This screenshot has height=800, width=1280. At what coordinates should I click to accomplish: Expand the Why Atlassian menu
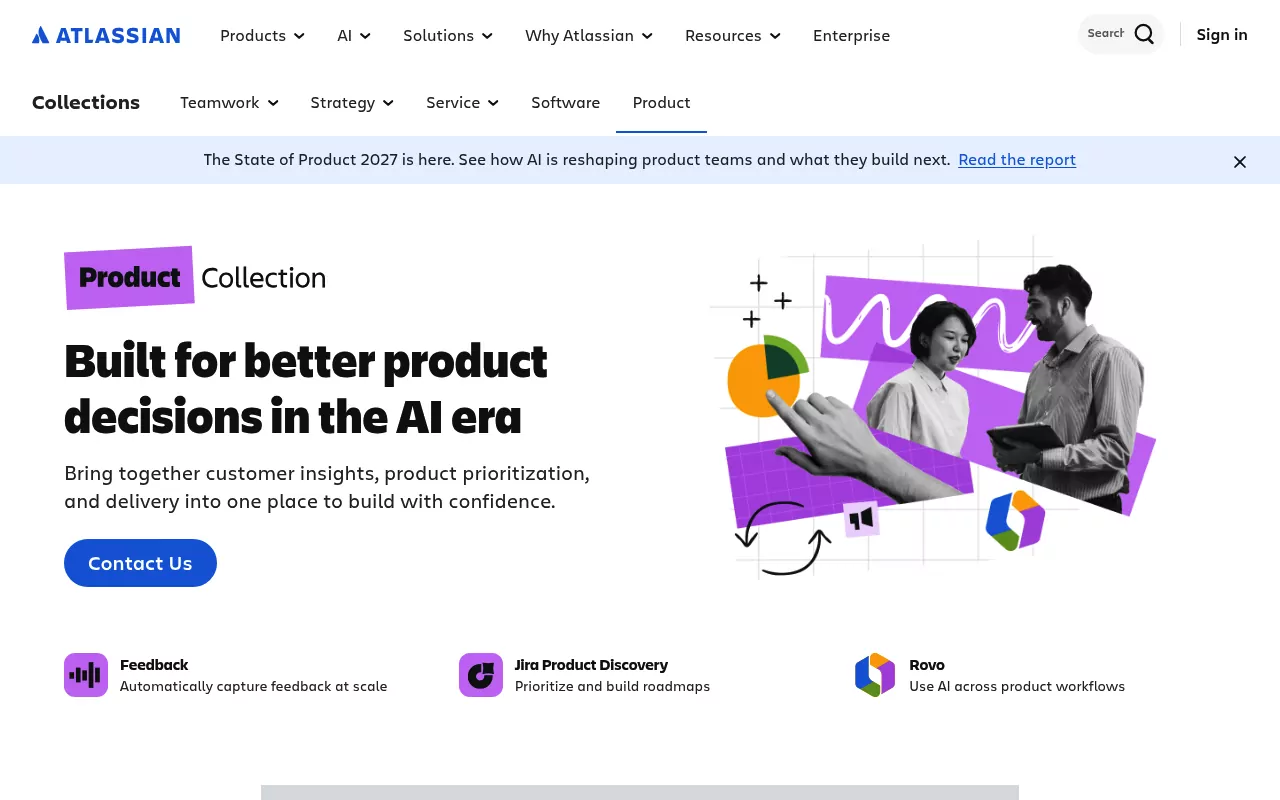[589, 35]
